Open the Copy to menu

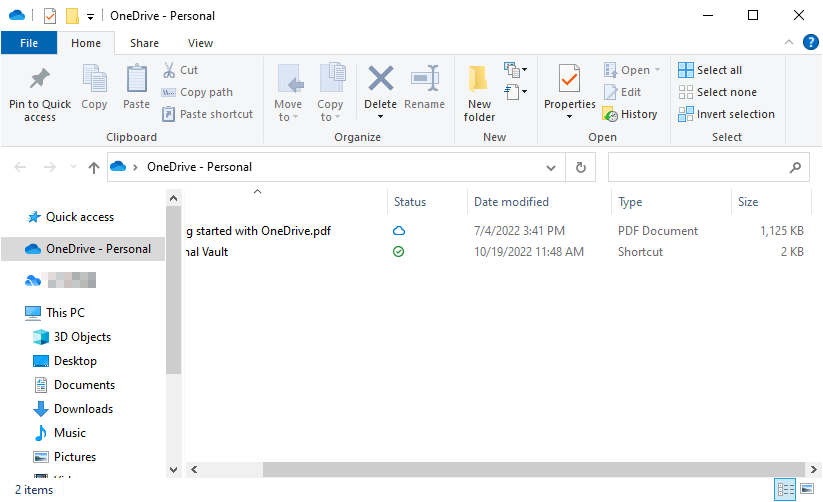click(x=330, y=93)
